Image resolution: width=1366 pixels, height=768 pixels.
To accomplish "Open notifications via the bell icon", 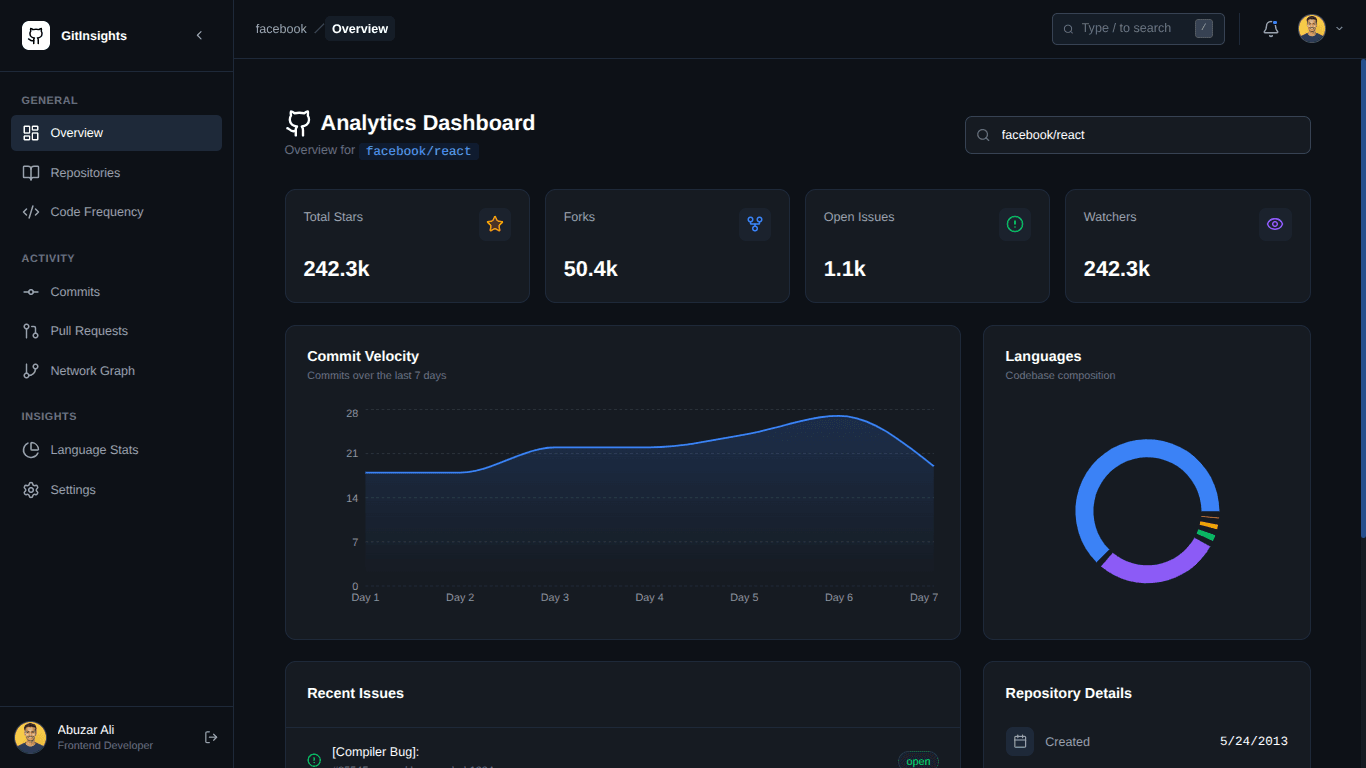I will click(x=1271, y=29).
